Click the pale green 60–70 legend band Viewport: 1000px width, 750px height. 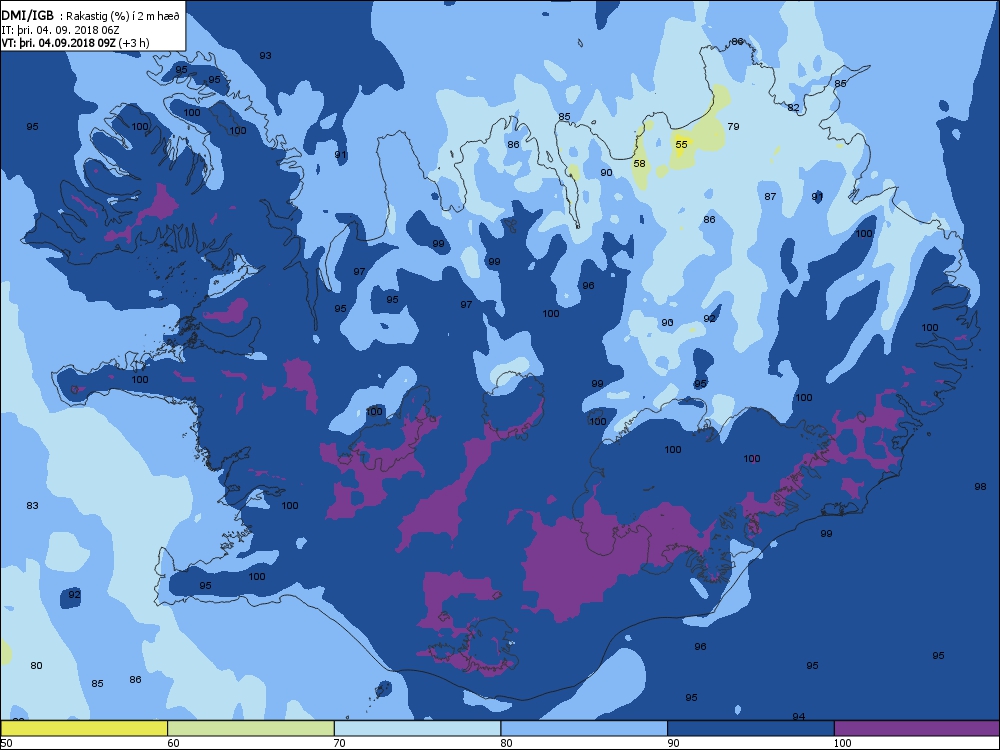click(251, 728)
